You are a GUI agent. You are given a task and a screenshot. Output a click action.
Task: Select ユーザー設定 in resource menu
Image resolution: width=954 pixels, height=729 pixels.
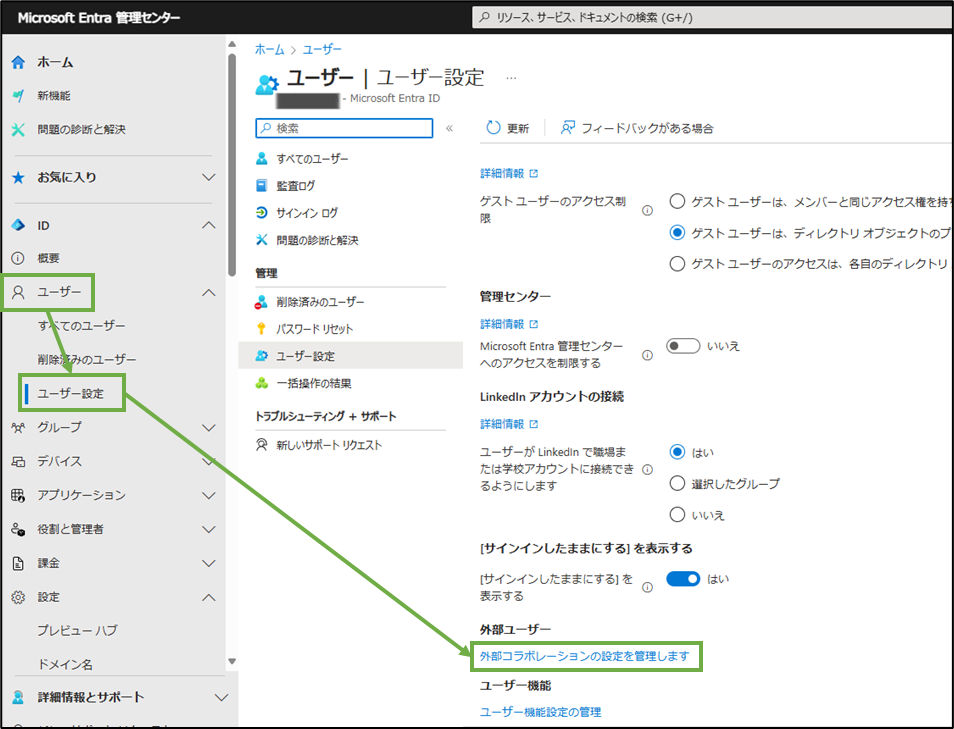tap(350, 355)
